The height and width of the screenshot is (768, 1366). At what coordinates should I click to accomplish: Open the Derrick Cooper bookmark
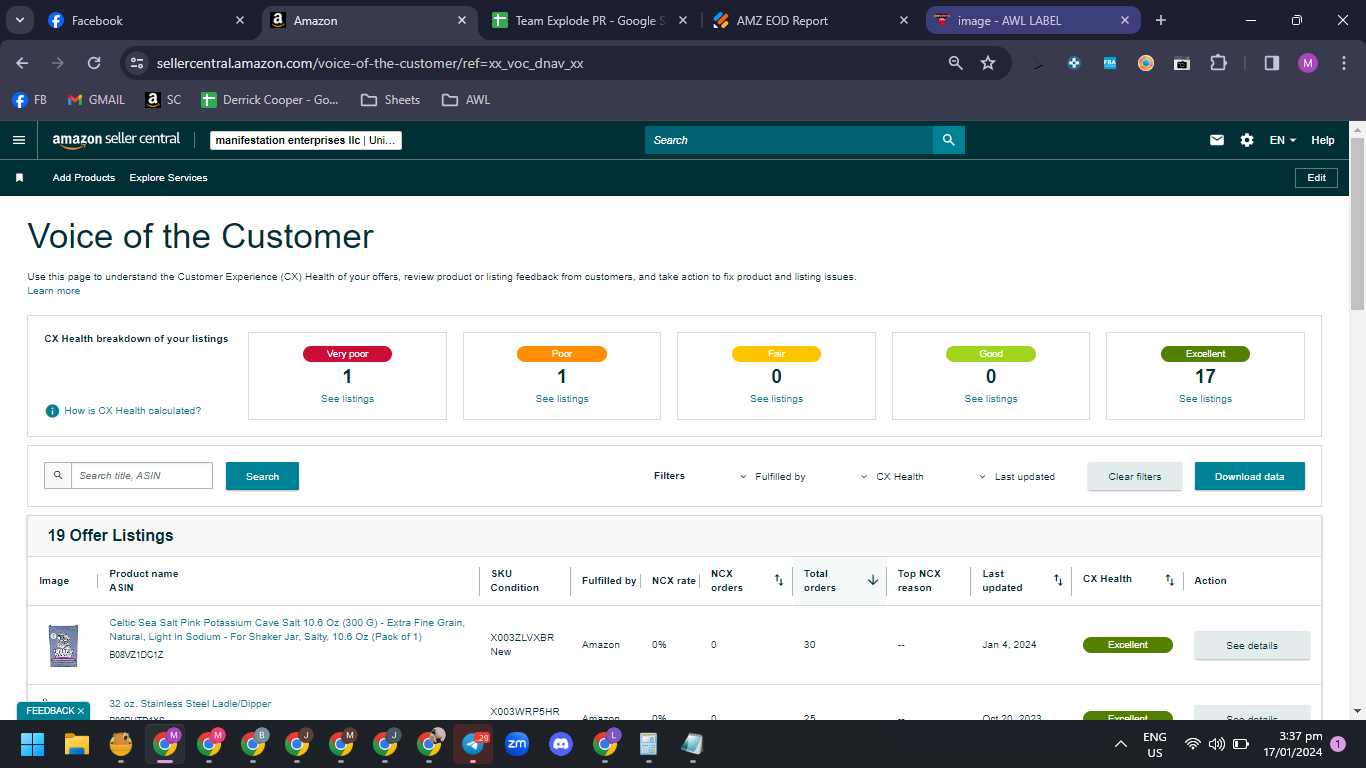tap(270, 100)
